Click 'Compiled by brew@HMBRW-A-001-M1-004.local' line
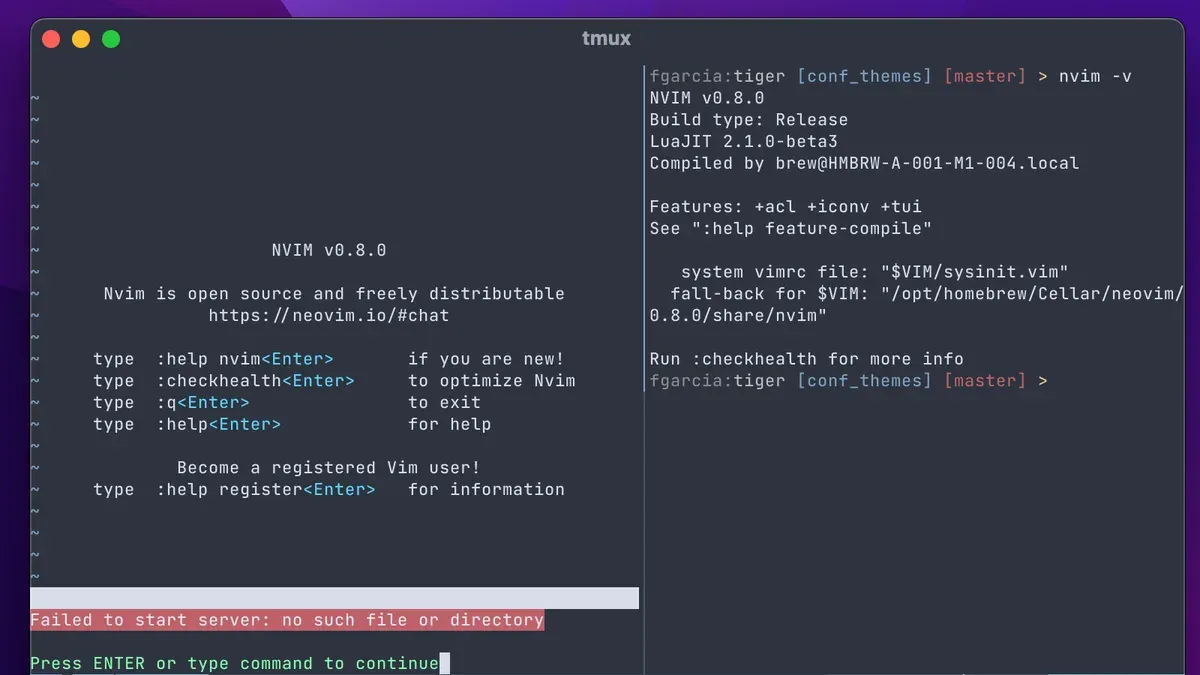The width and height of the screenshot is (1200, 675). pyautogui.click(x=865, y=163)
